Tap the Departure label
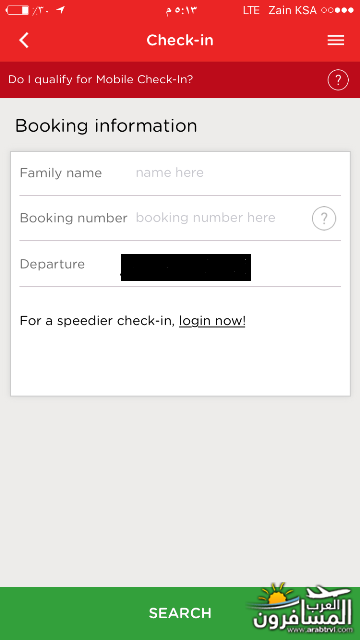360x640 pixels. click(x=52, y=264)
